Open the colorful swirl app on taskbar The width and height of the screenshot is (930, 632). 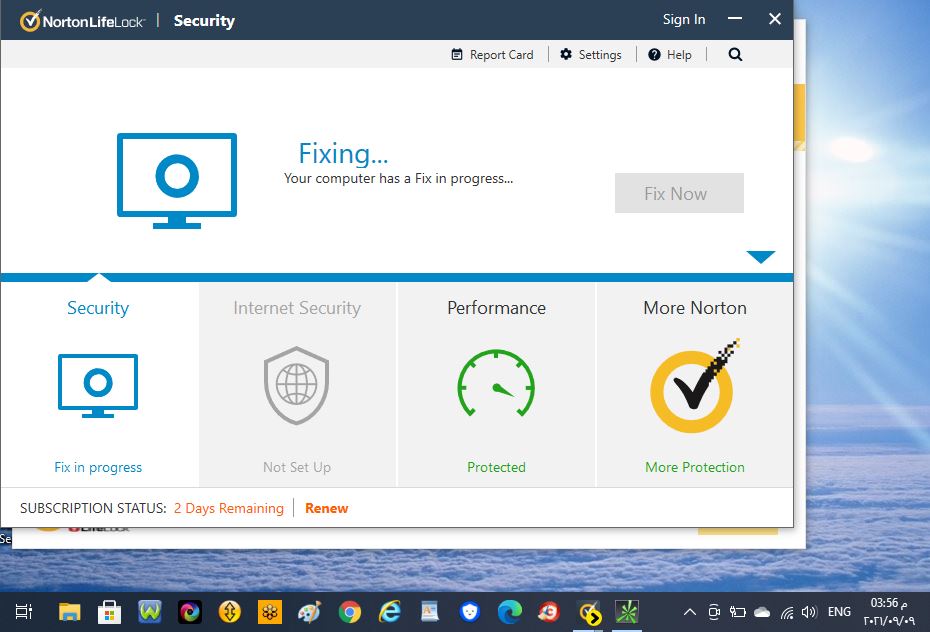190,612
